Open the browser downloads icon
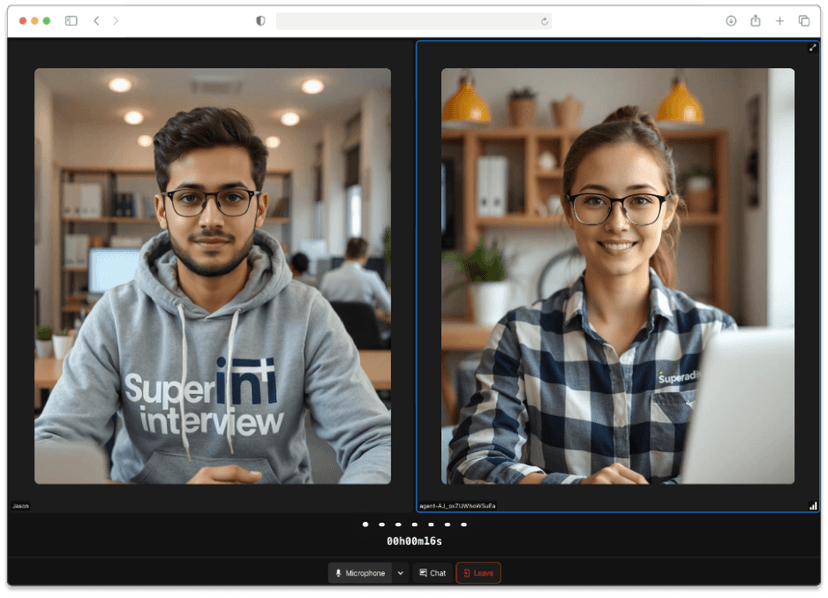The height and width of the screenshot is (598, 828). (x=731, y=21)
